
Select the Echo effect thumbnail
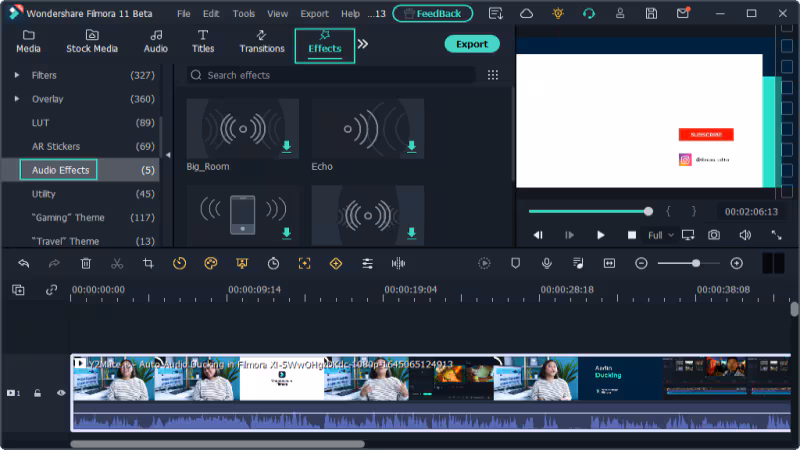(x=367, y=129)
